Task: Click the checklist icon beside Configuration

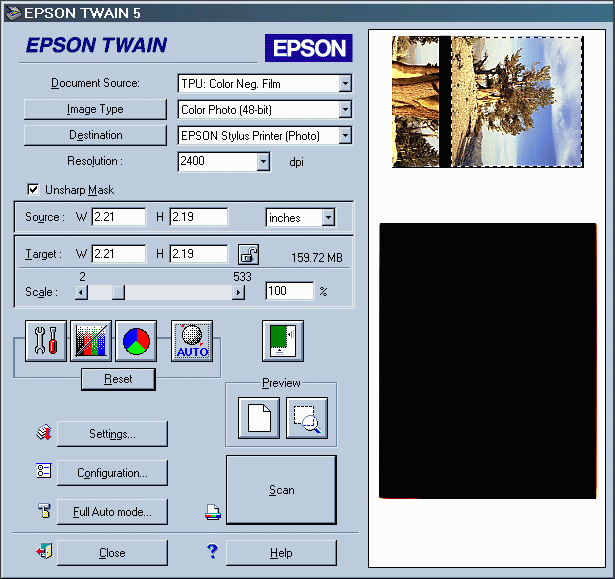Action: tap(44, 470)
